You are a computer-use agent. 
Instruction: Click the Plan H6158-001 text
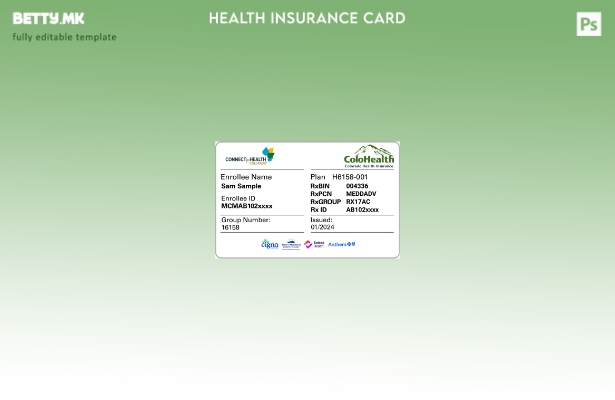(x=349, y=177)
